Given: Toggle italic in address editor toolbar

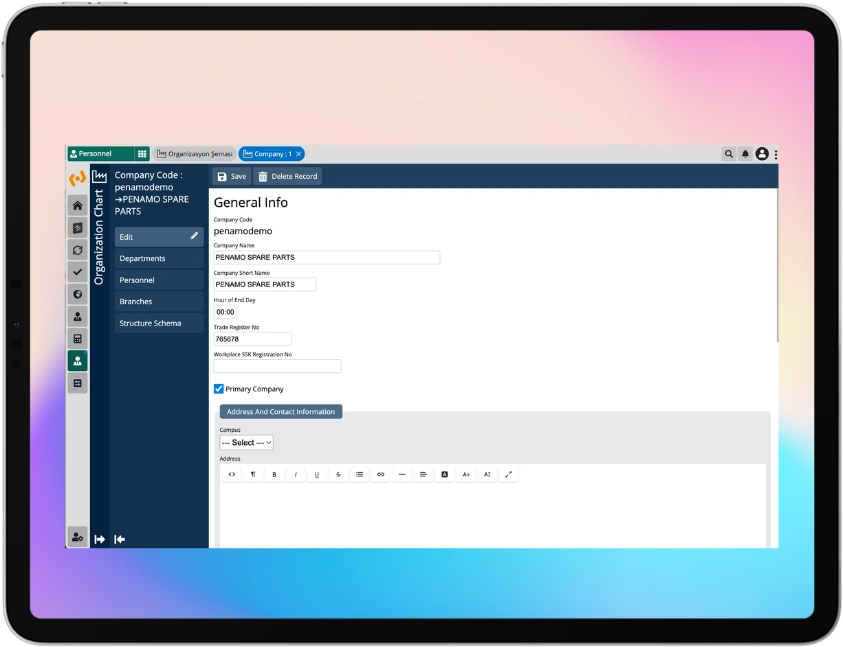Looking at the screenshot, I should 295,474.
